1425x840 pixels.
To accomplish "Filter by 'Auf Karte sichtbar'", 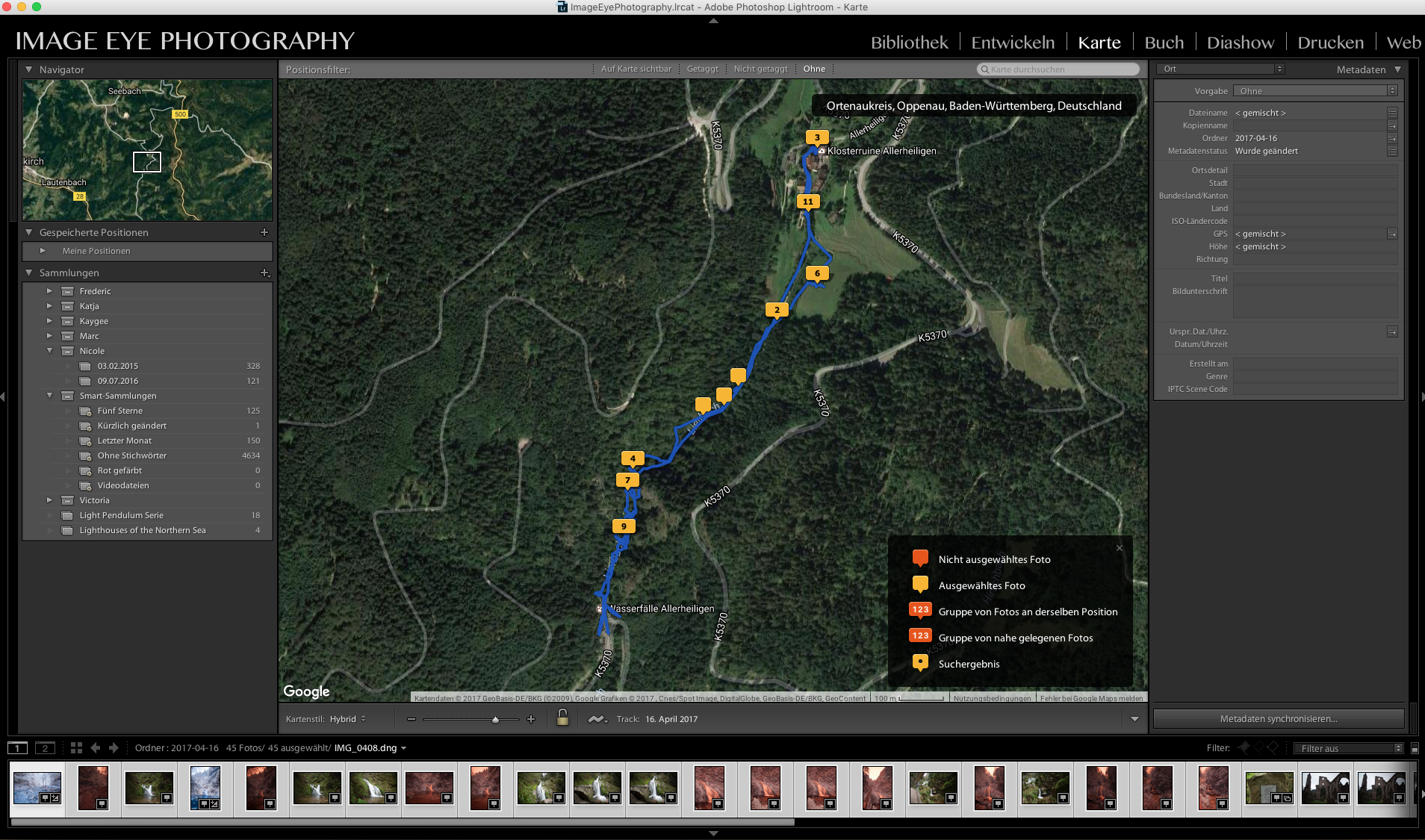I will pos(636,69).
